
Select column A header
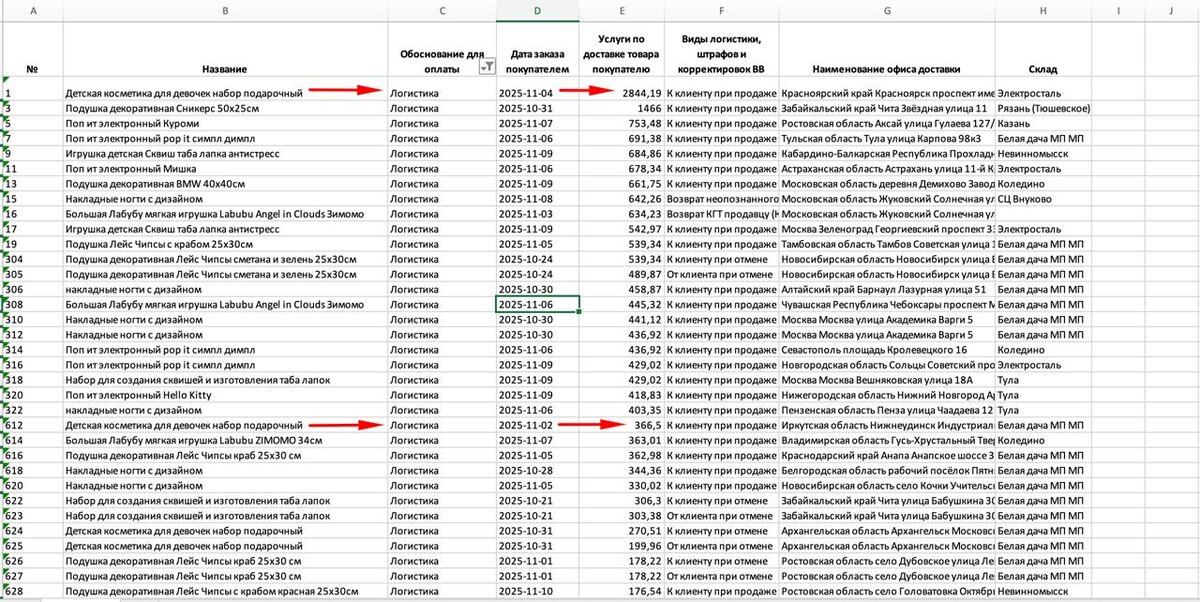32,10
